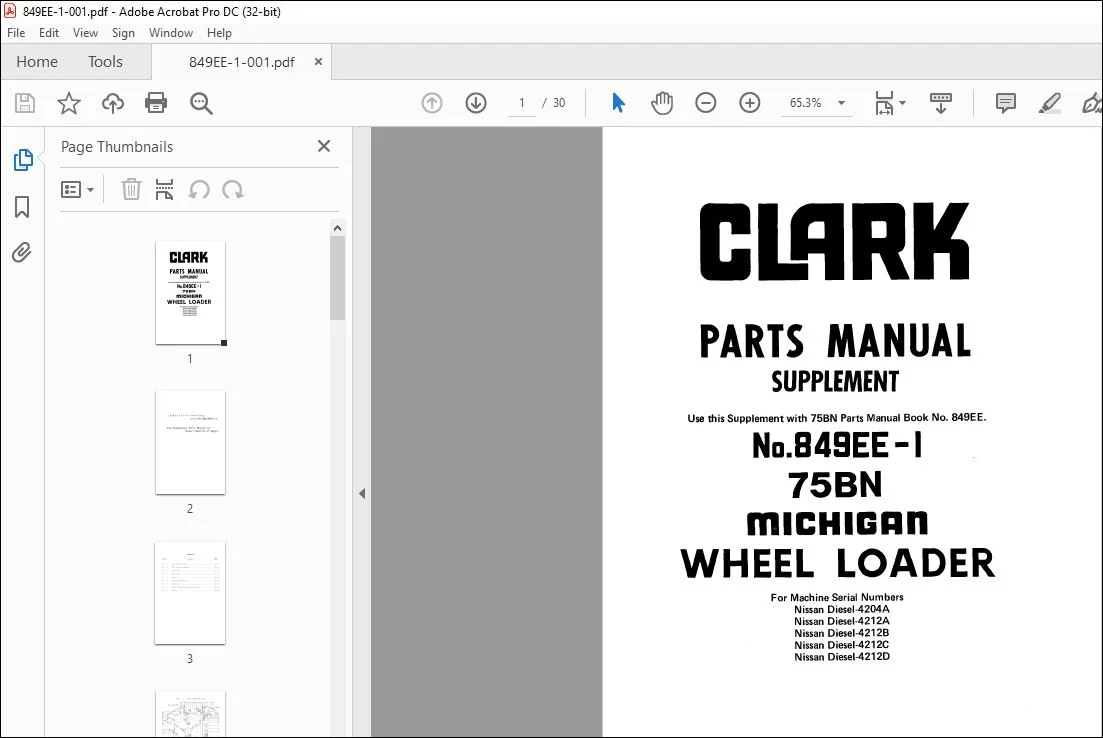Print the document with the printer icon
Screen dimensions: 1103x738
tap(156, 103)
